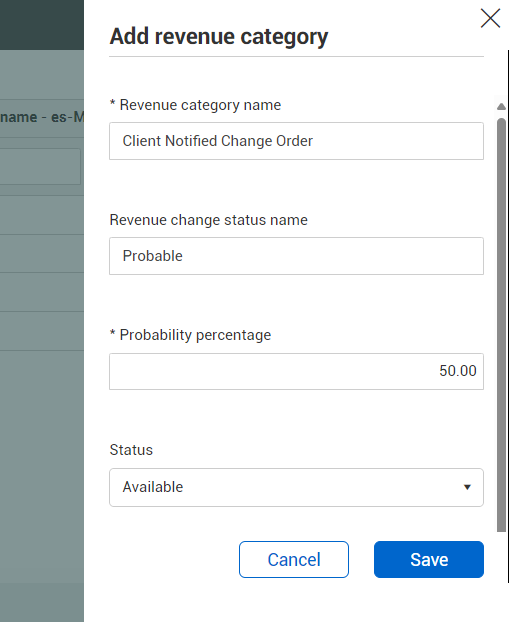
Task: Click the 'Revenue category name' label
Action: (x=195, y=105)
